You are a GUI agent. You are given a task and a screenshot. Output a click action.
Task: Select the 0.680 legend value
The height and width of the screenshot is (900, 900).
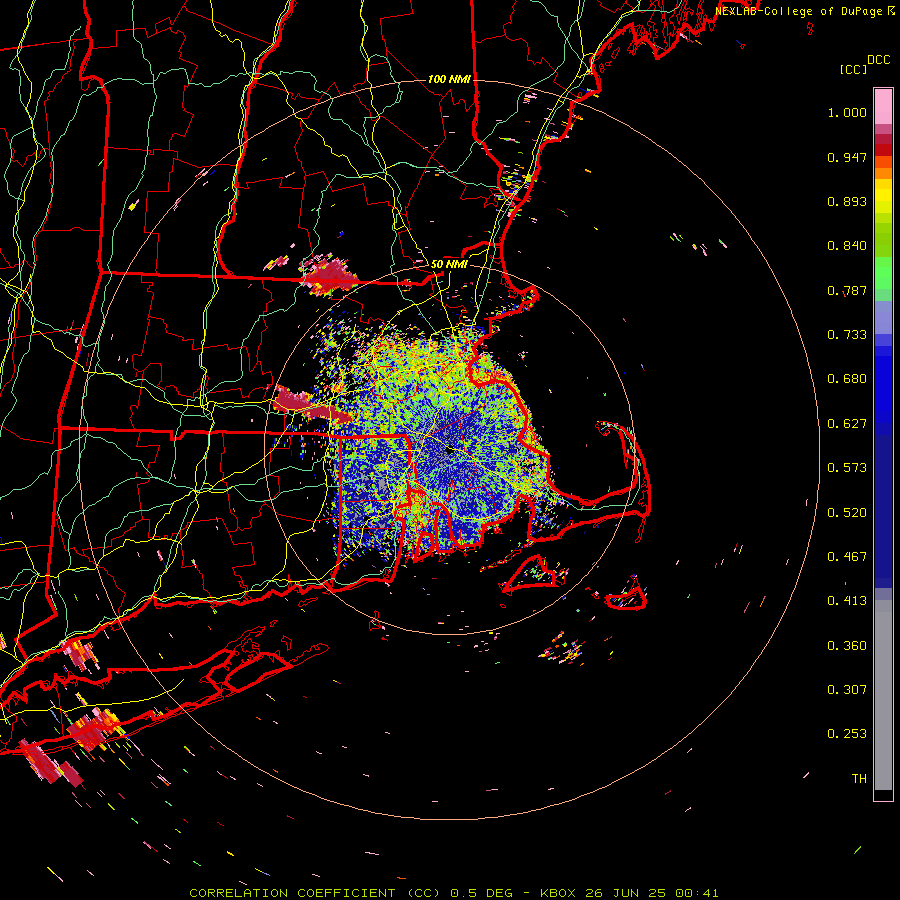(847, 379)
